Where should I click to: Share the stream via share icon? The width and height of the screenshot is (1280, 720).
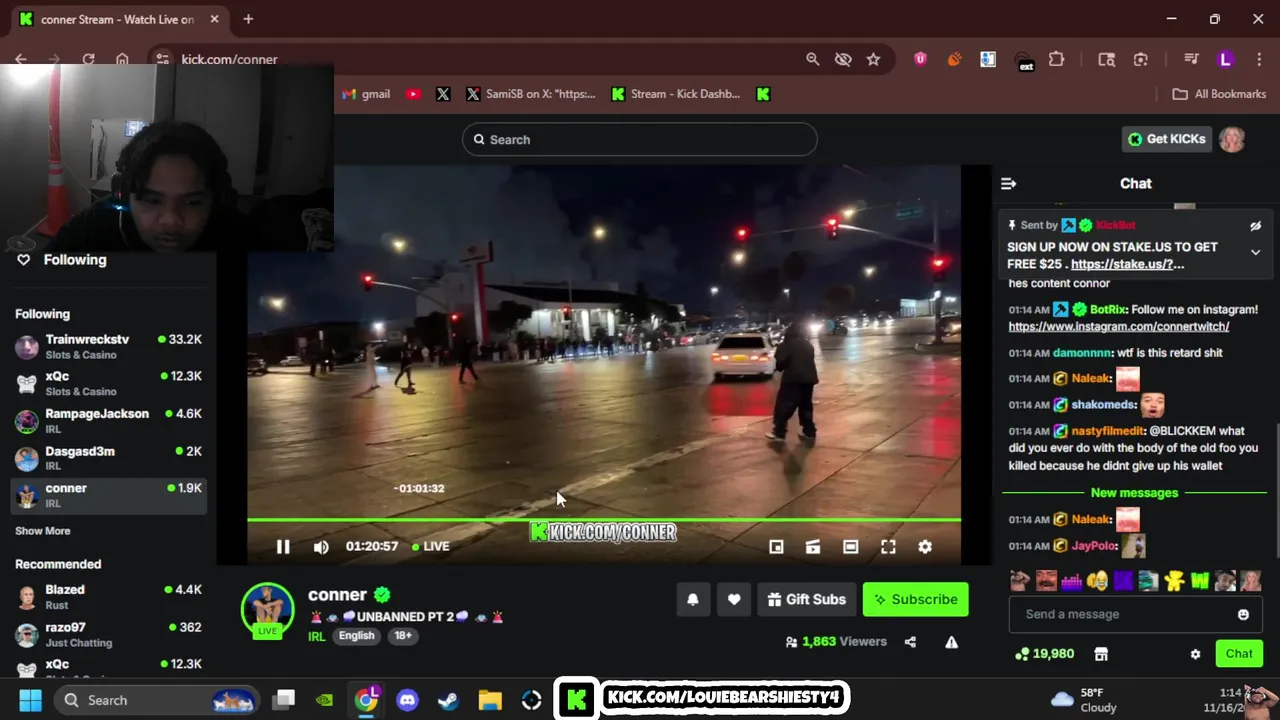pyautogui.click(x=910, y=642)
